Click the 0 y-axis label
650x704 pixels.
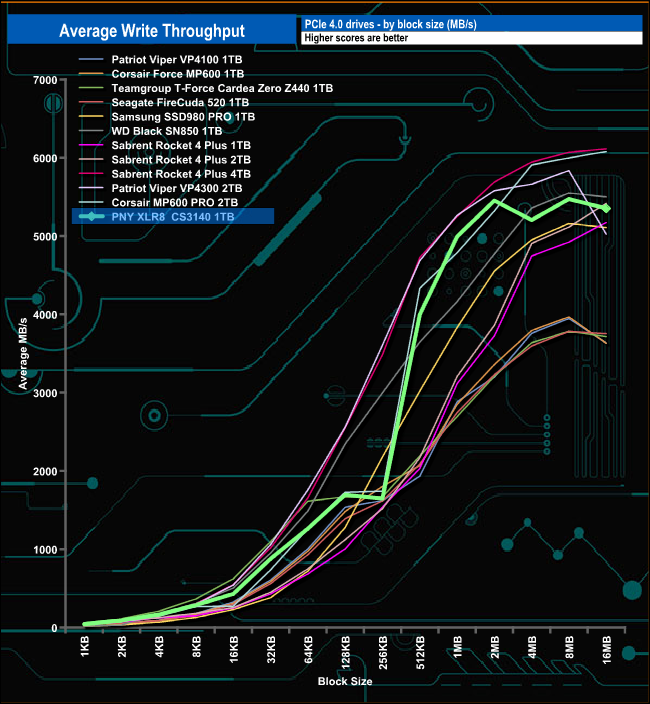pyautogui.click(x=54, y=628)
